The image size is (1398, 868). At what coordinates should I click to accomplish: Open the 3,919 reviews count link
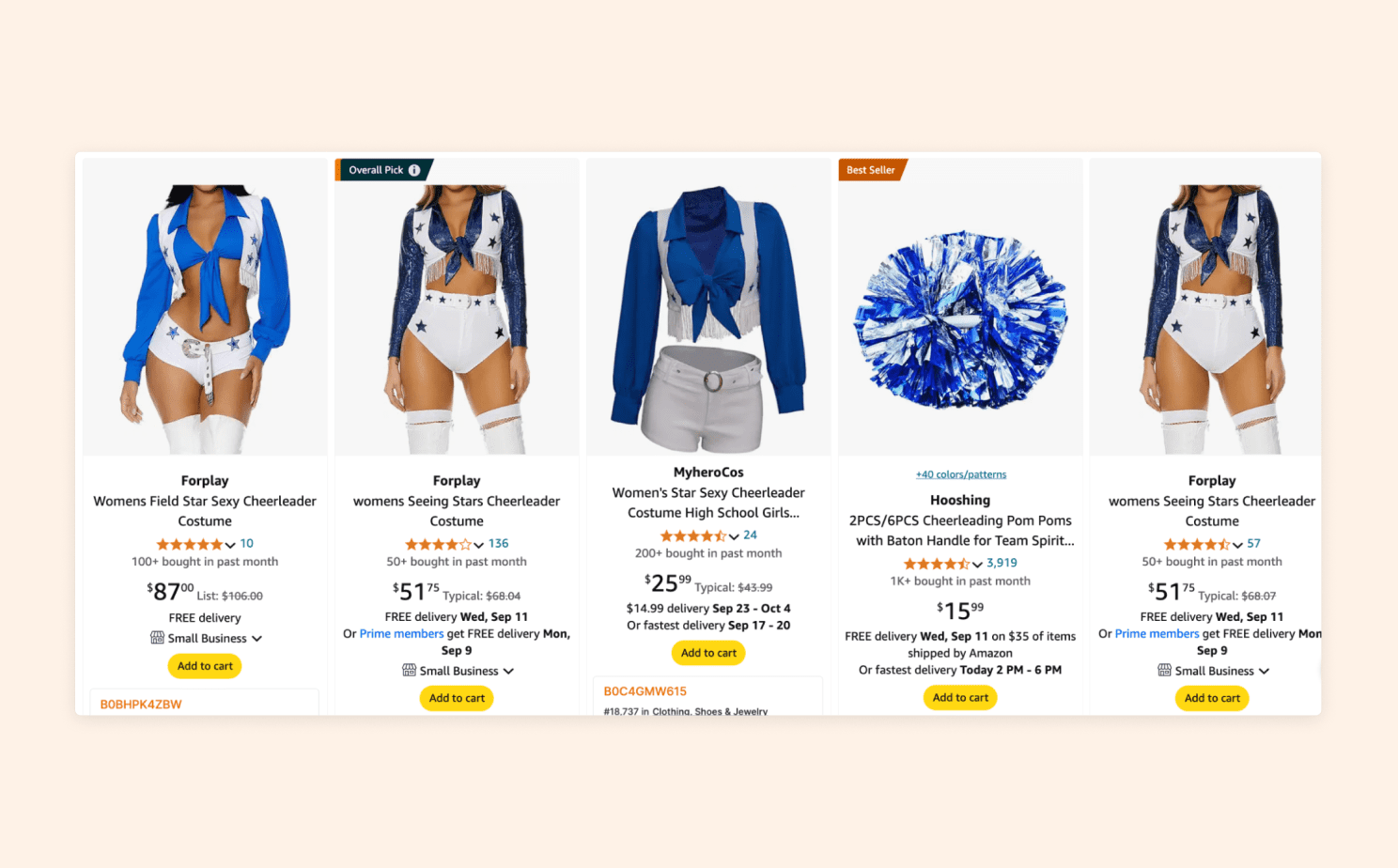click(1002, 564)
